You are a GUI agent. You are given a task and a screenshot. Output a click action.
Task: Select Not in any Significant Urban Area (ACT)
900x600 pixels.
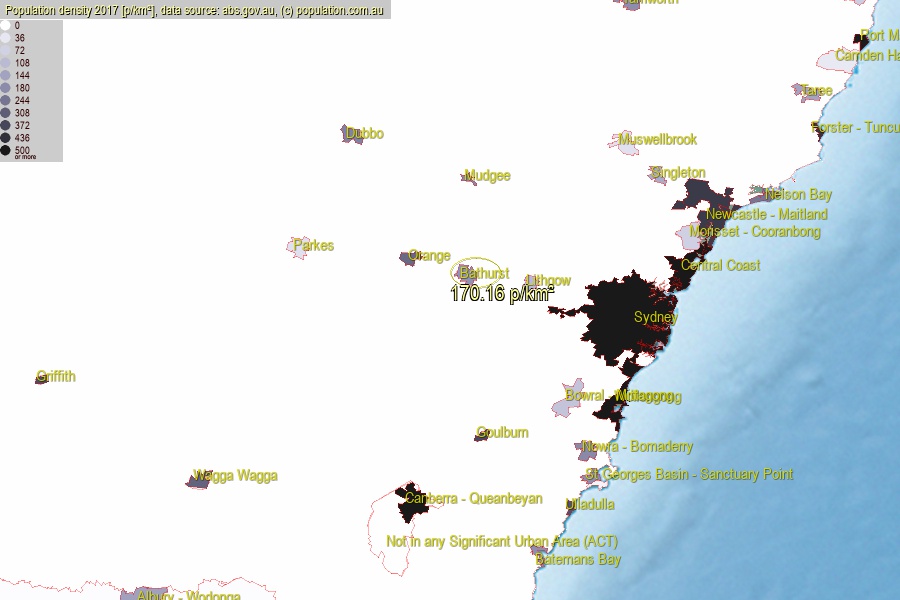point(502,541)
